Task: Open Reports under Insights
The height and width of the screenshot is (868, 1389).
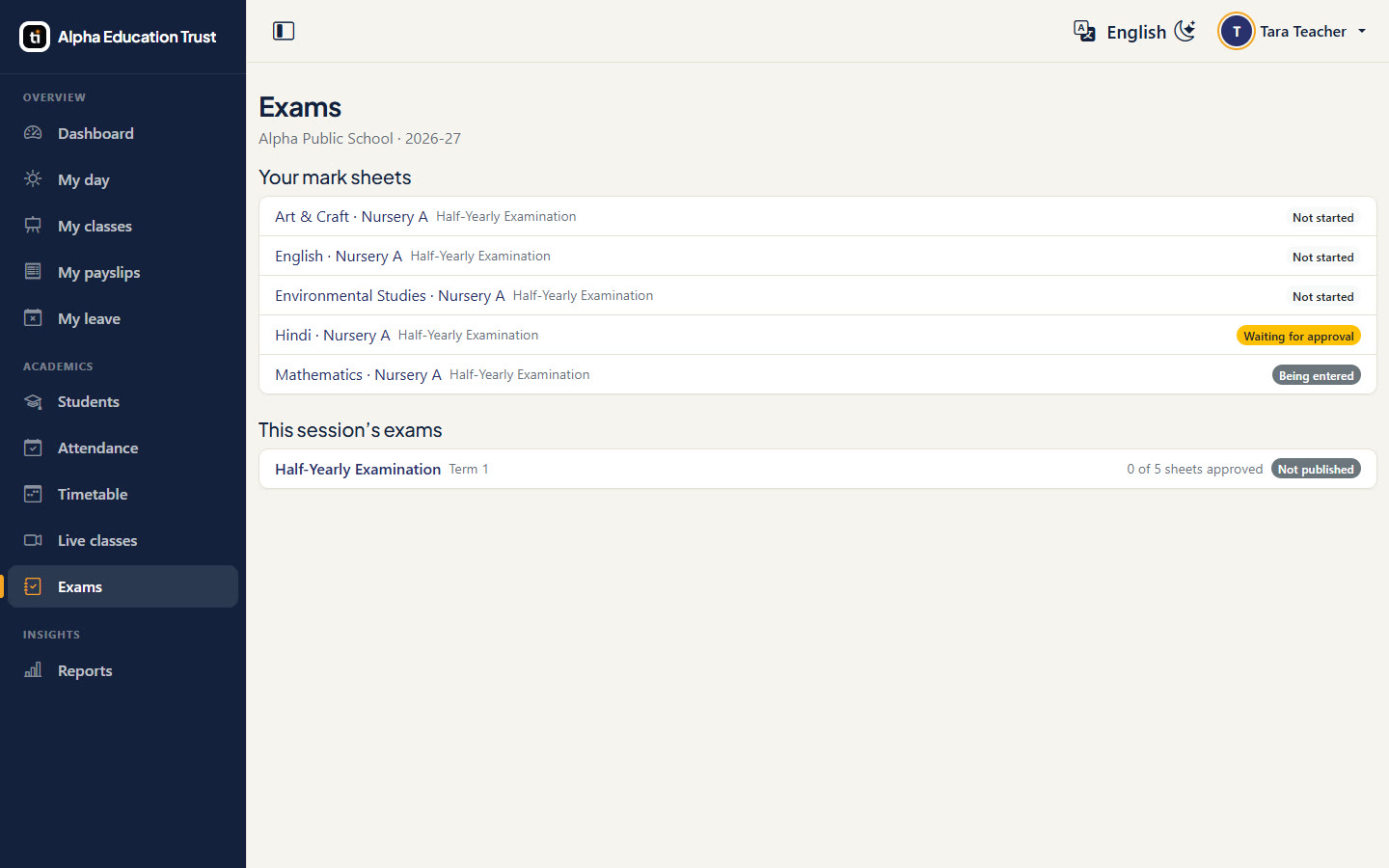Action: [x=123, y=670]
